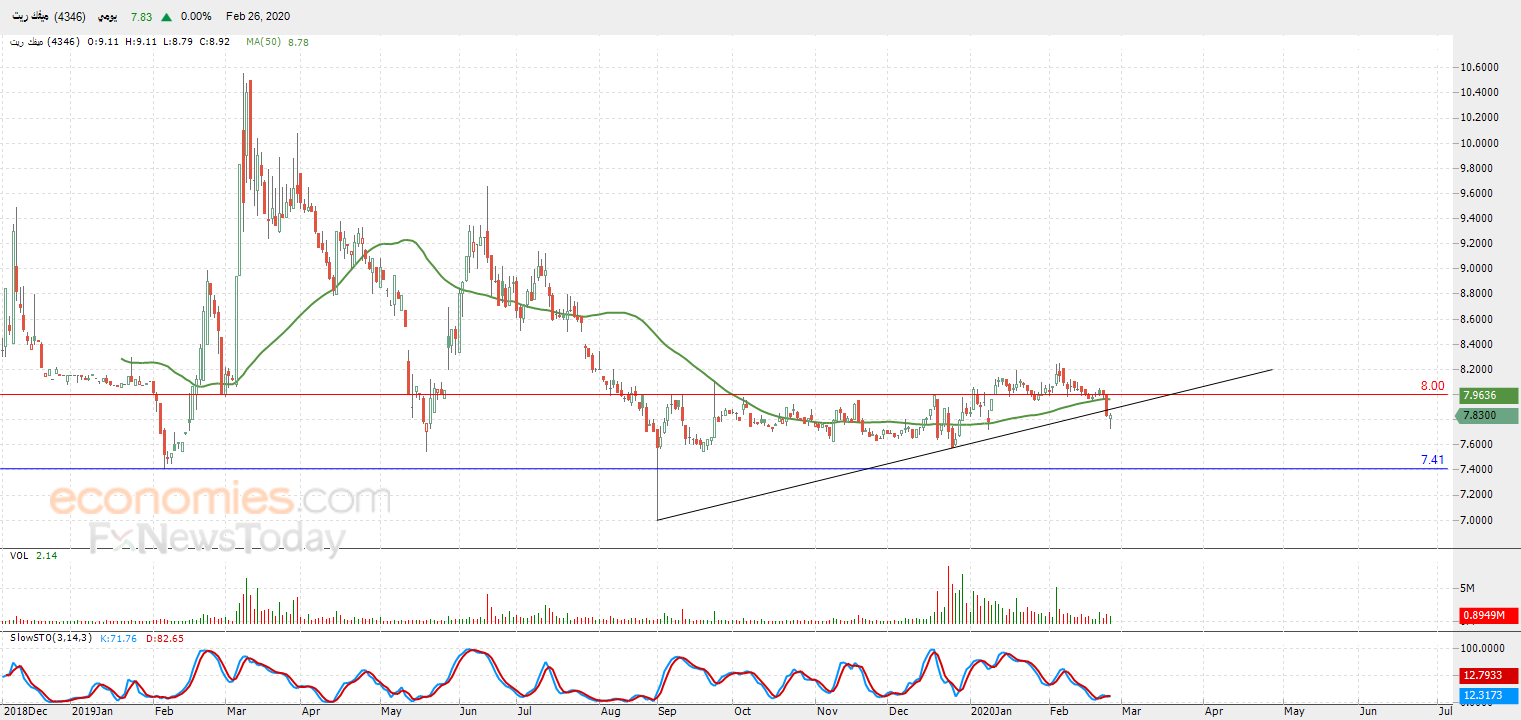Click the '5M' volume axis label
The image size is (1521, 720).
click(1469, 588)
